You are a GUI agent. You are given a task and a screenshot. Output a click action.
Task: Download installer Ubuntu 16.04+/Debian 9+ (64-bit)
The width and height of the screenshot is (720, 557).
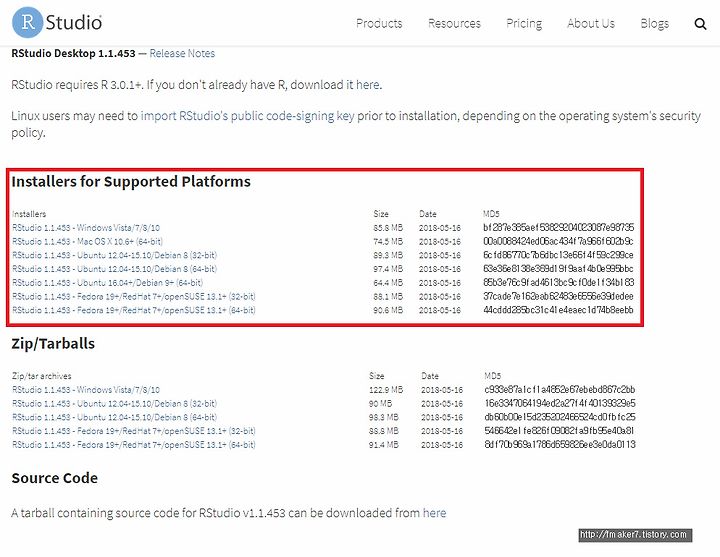[x=107, y=283]
